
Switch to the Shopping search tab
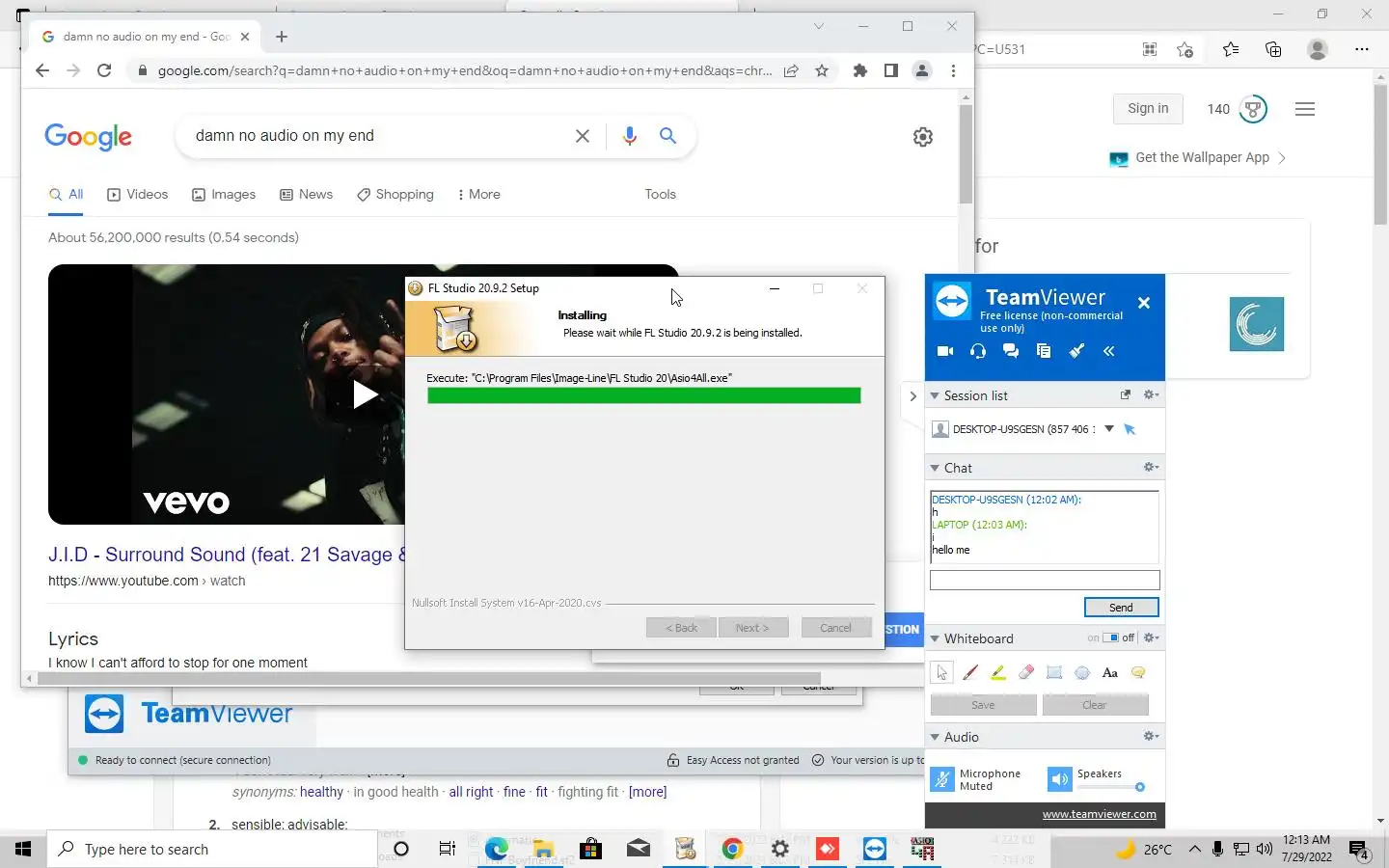395,194
